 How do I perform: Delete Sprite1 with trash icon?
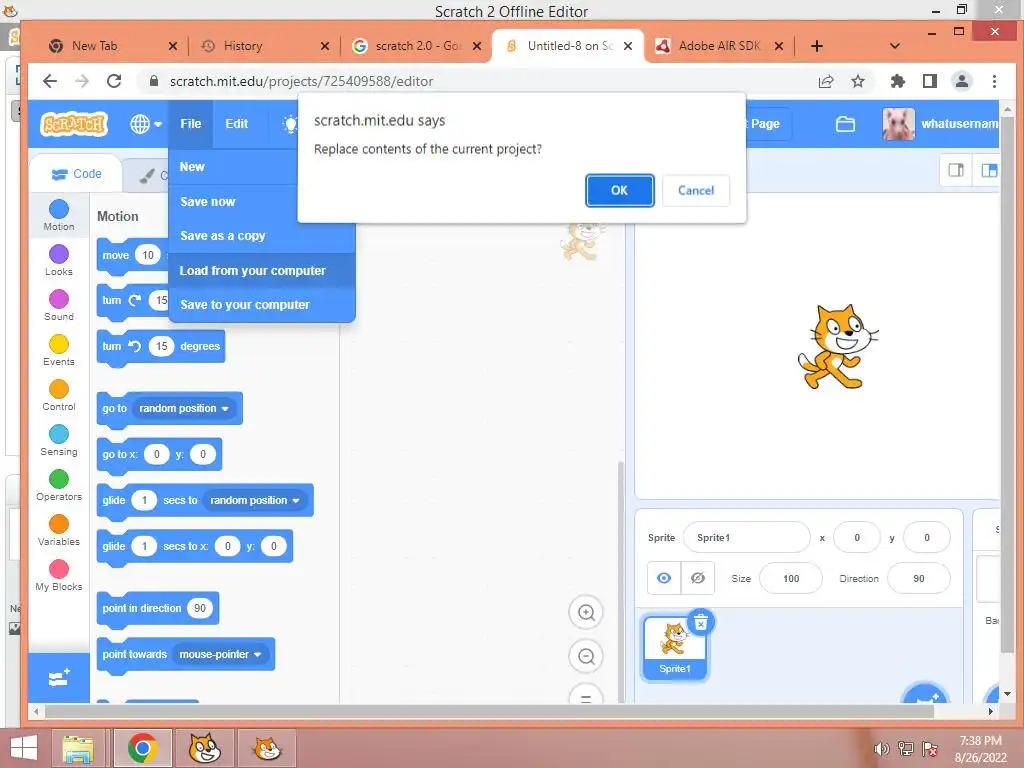(701, 623)
